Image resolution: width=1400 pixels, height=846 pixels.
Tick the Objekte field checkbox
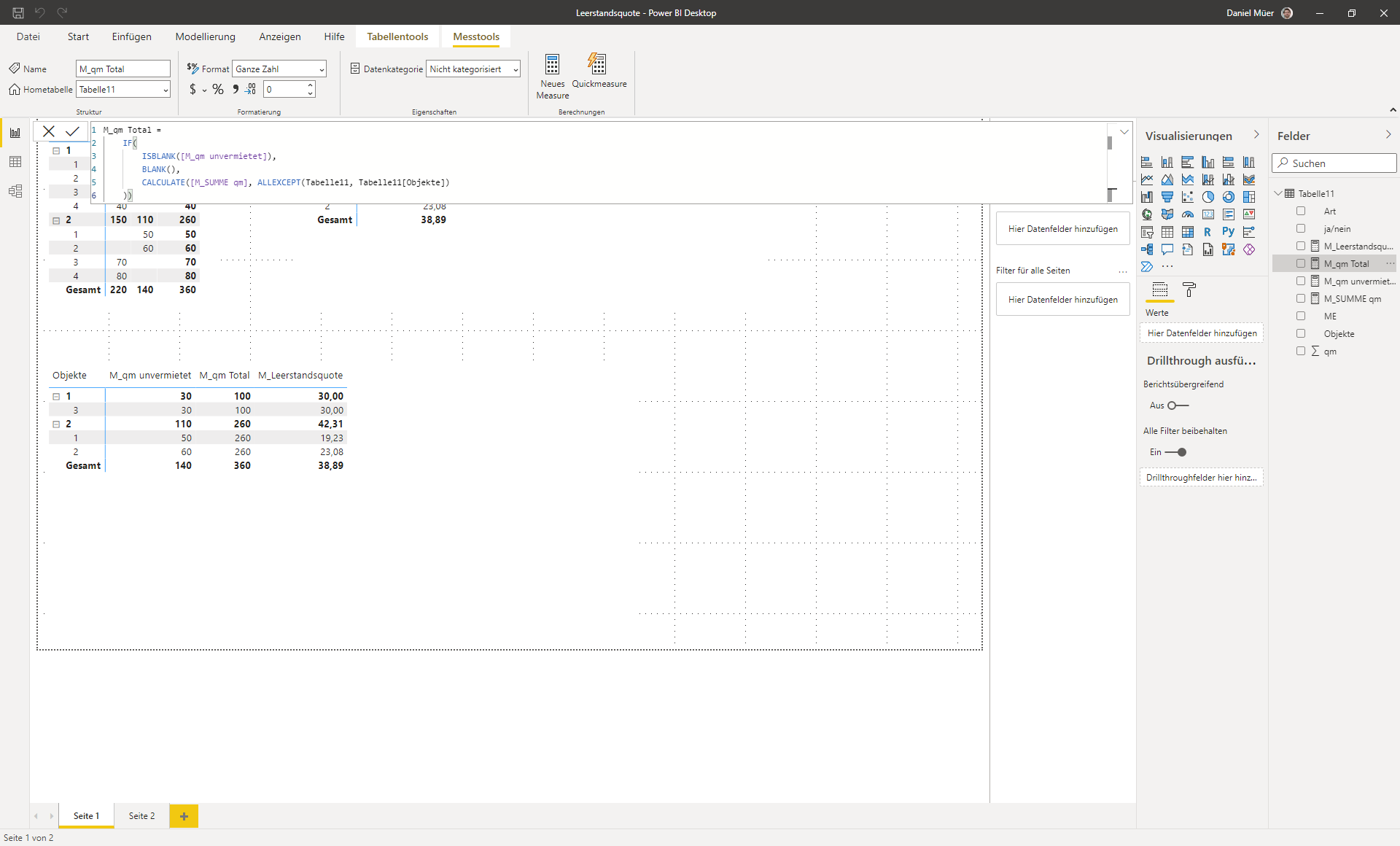click(x=1301, y=333)
